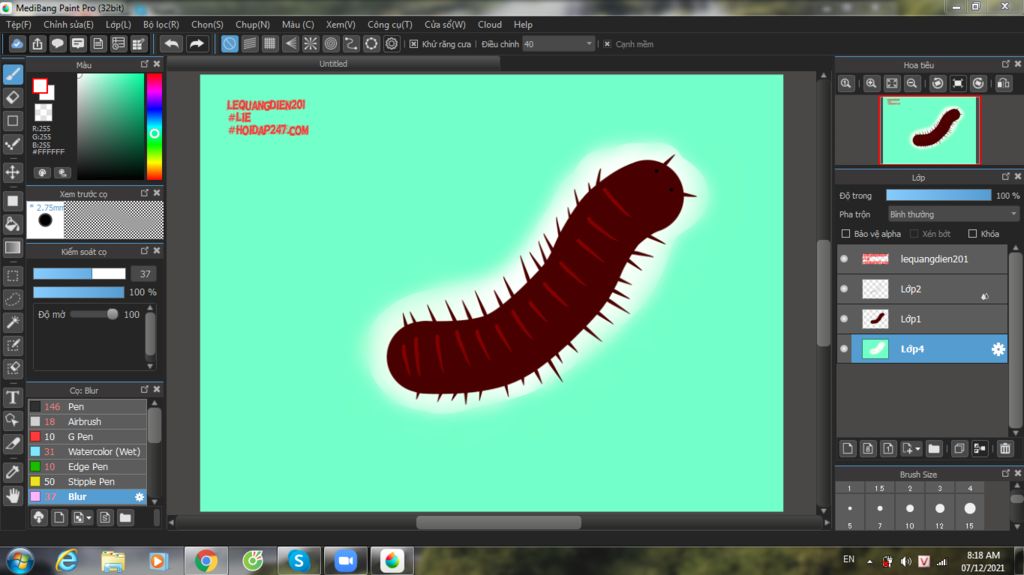Select the Move tool
Viewport: 1024px width, 575px height.
coord(13,172)
